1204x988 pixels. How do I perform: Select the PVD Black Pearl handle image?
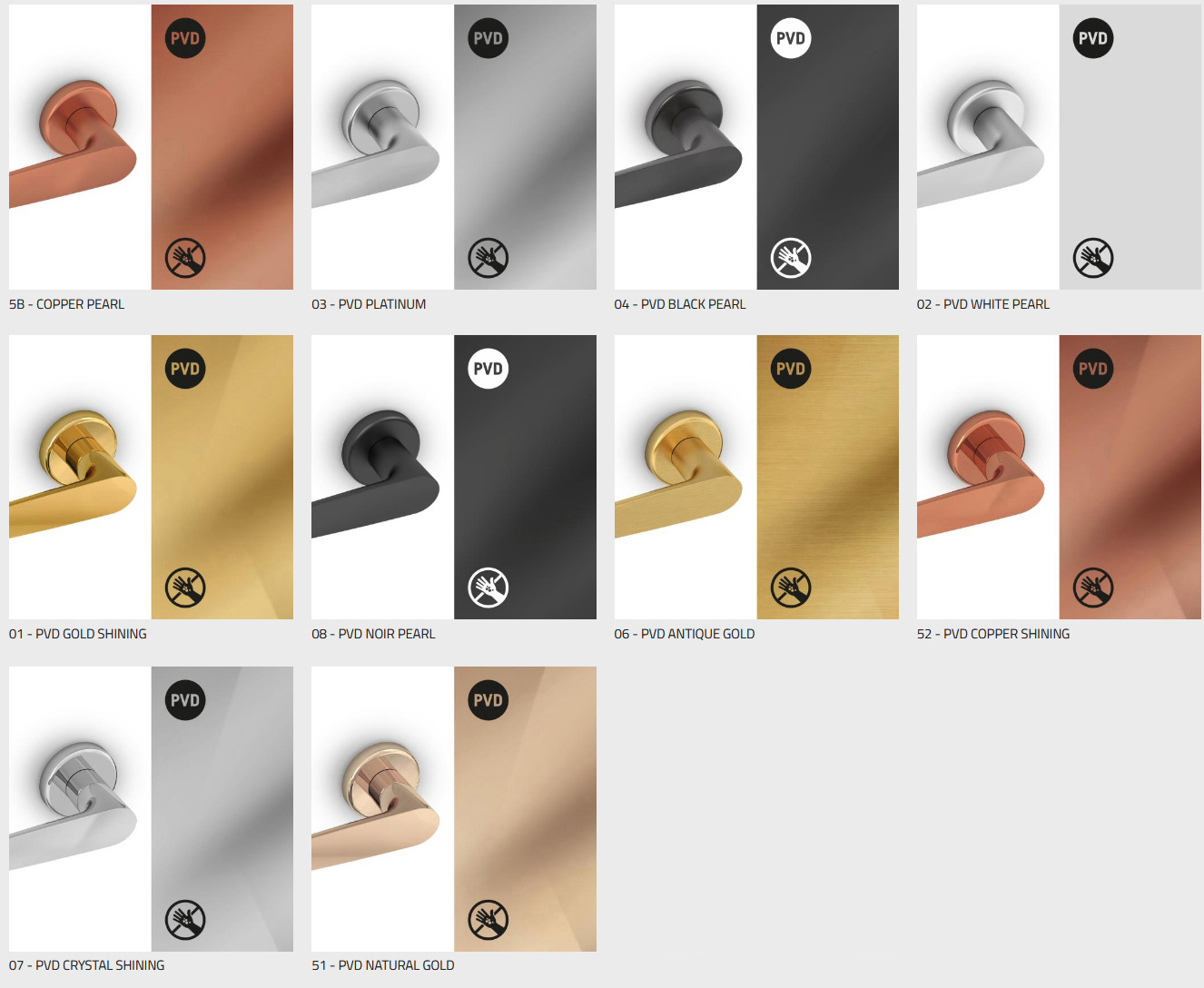click(x=686, y=147)
